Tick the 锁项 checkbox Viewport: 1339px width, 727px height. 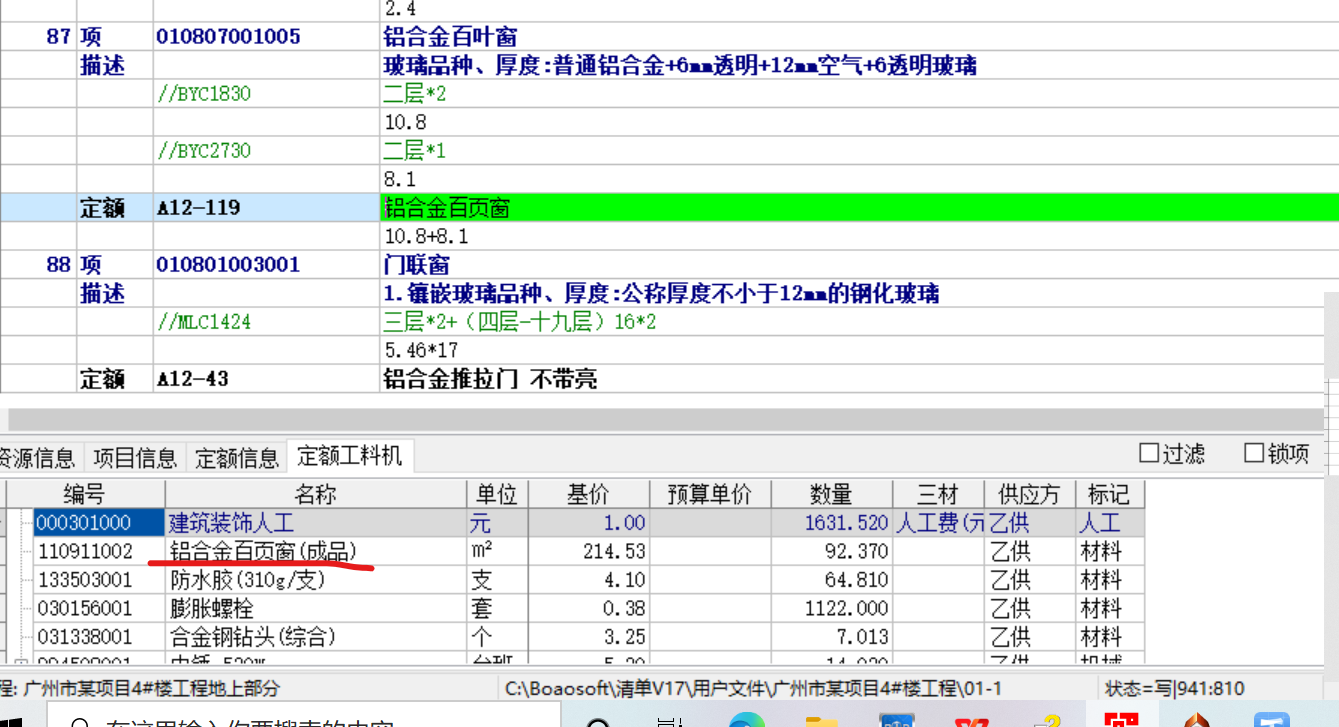[x=1276, y=453]
